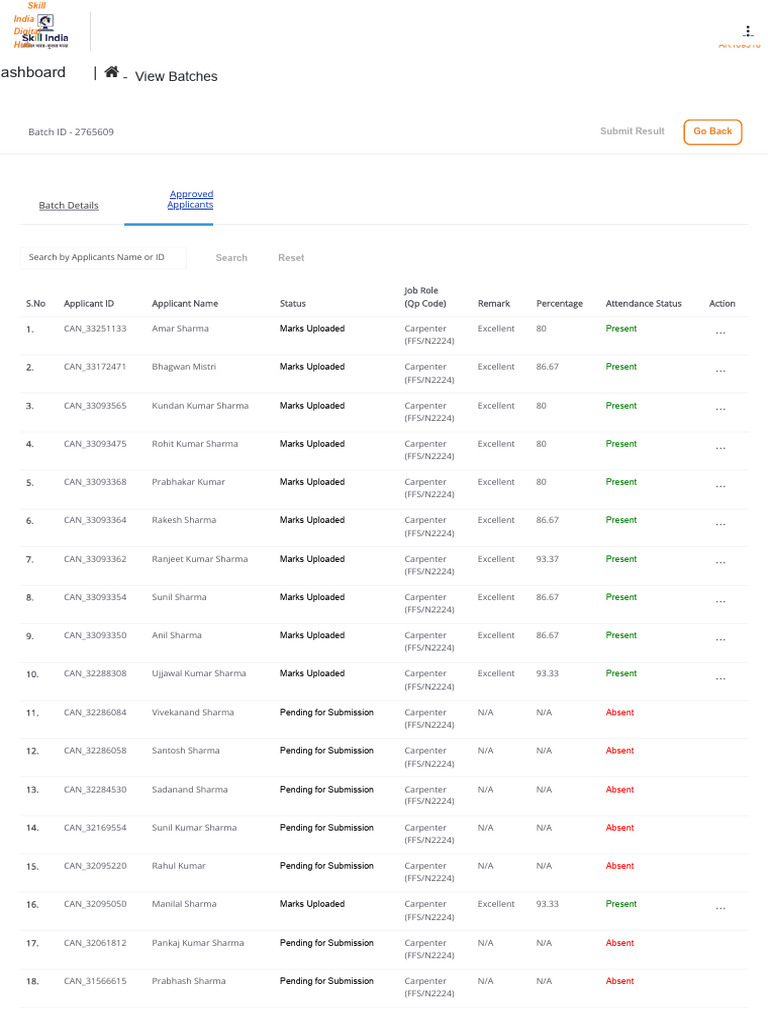Select applicant ID CAN_33093362
This screenshot has height=1024, width=768.
[95, 559]
